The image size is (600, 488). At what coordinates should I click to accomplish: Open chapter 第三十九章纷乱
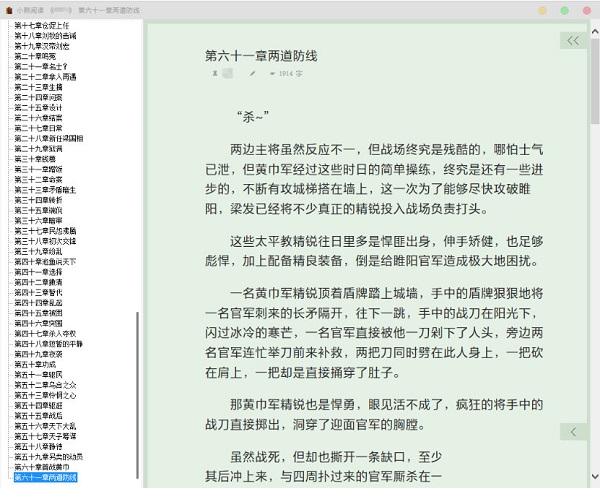coord(38,251)
